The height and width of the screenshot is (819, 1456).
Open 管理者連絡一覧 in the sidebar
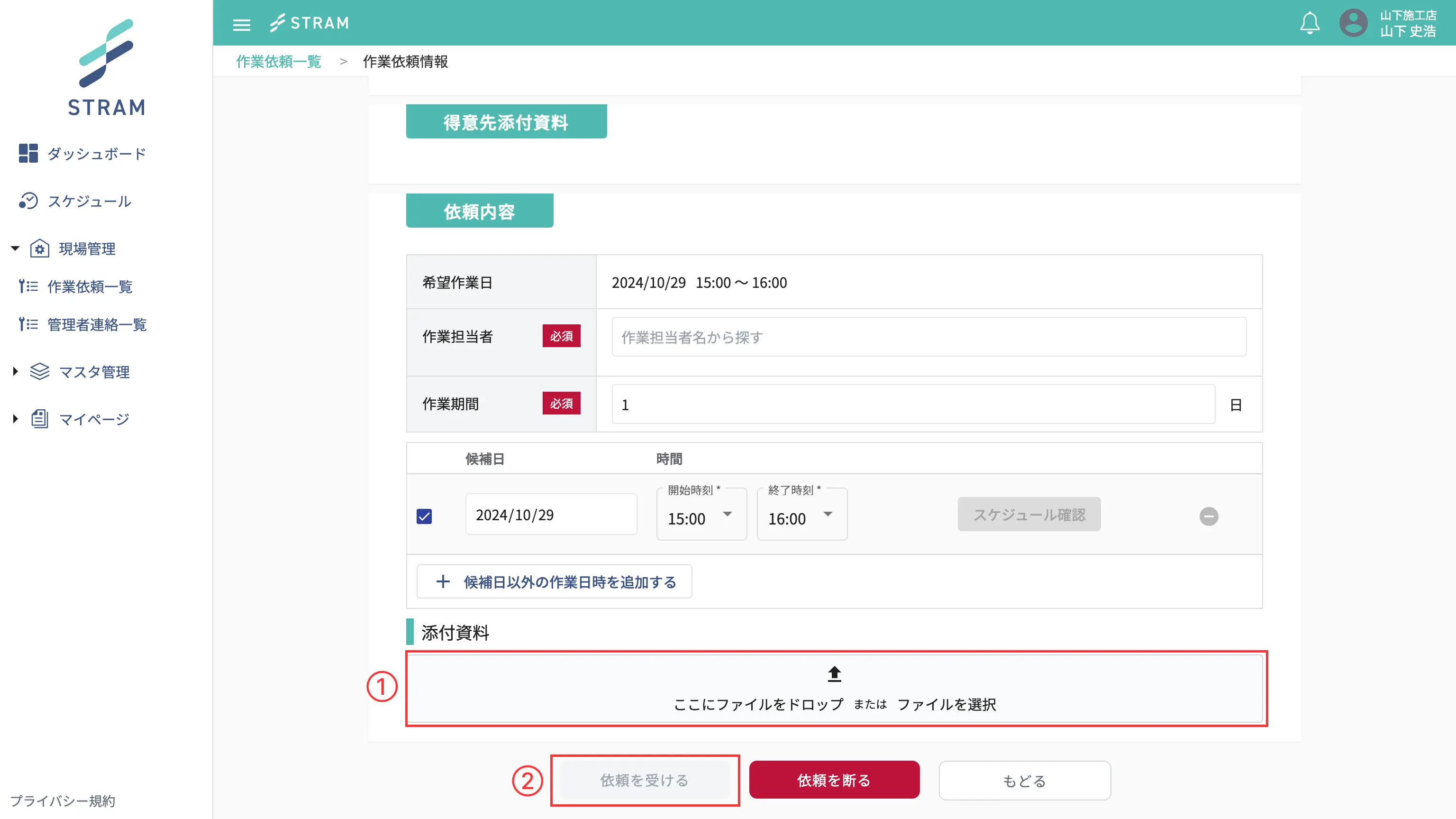97,325
